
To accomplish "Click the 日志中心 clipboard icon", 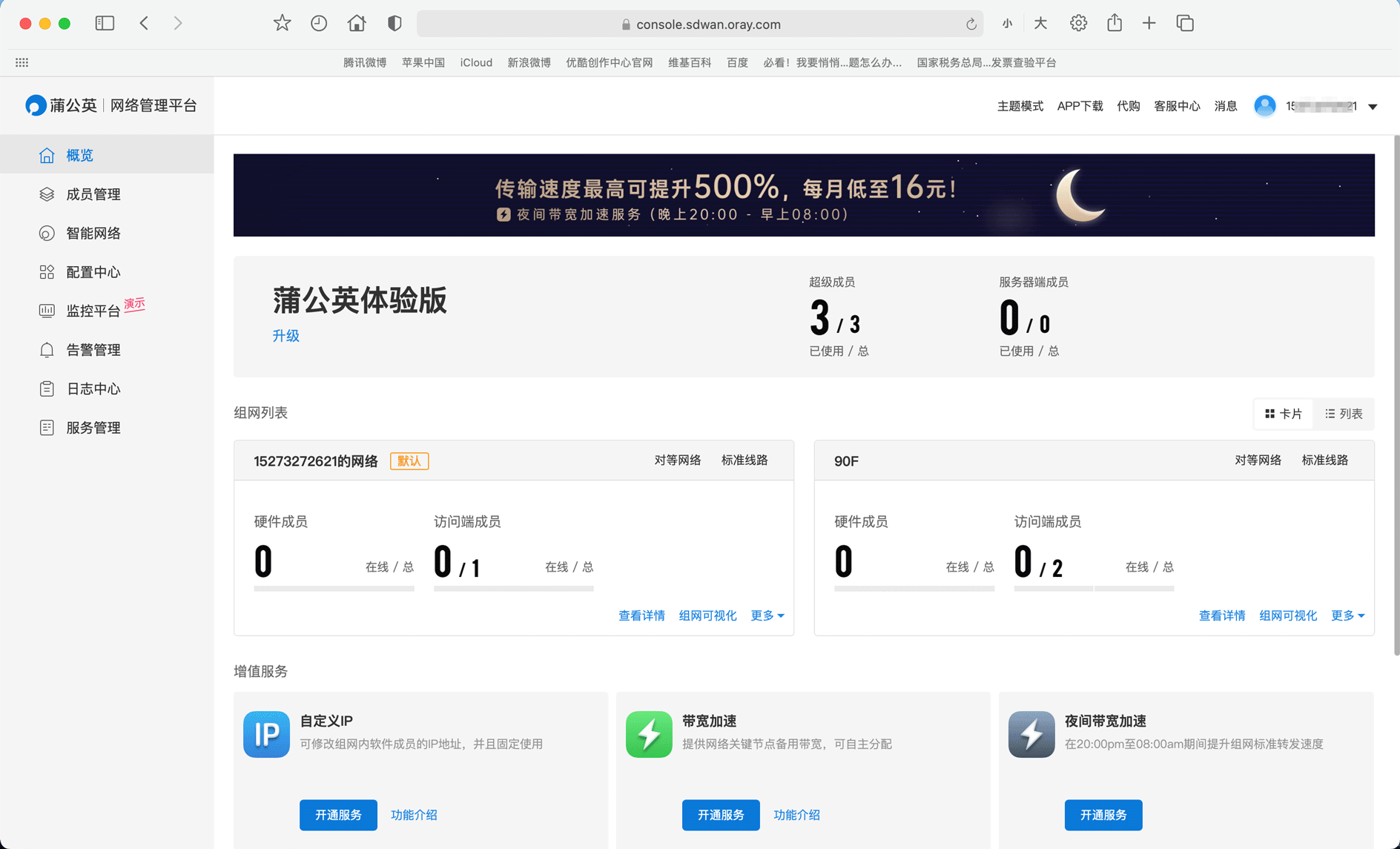I will 47,389.
